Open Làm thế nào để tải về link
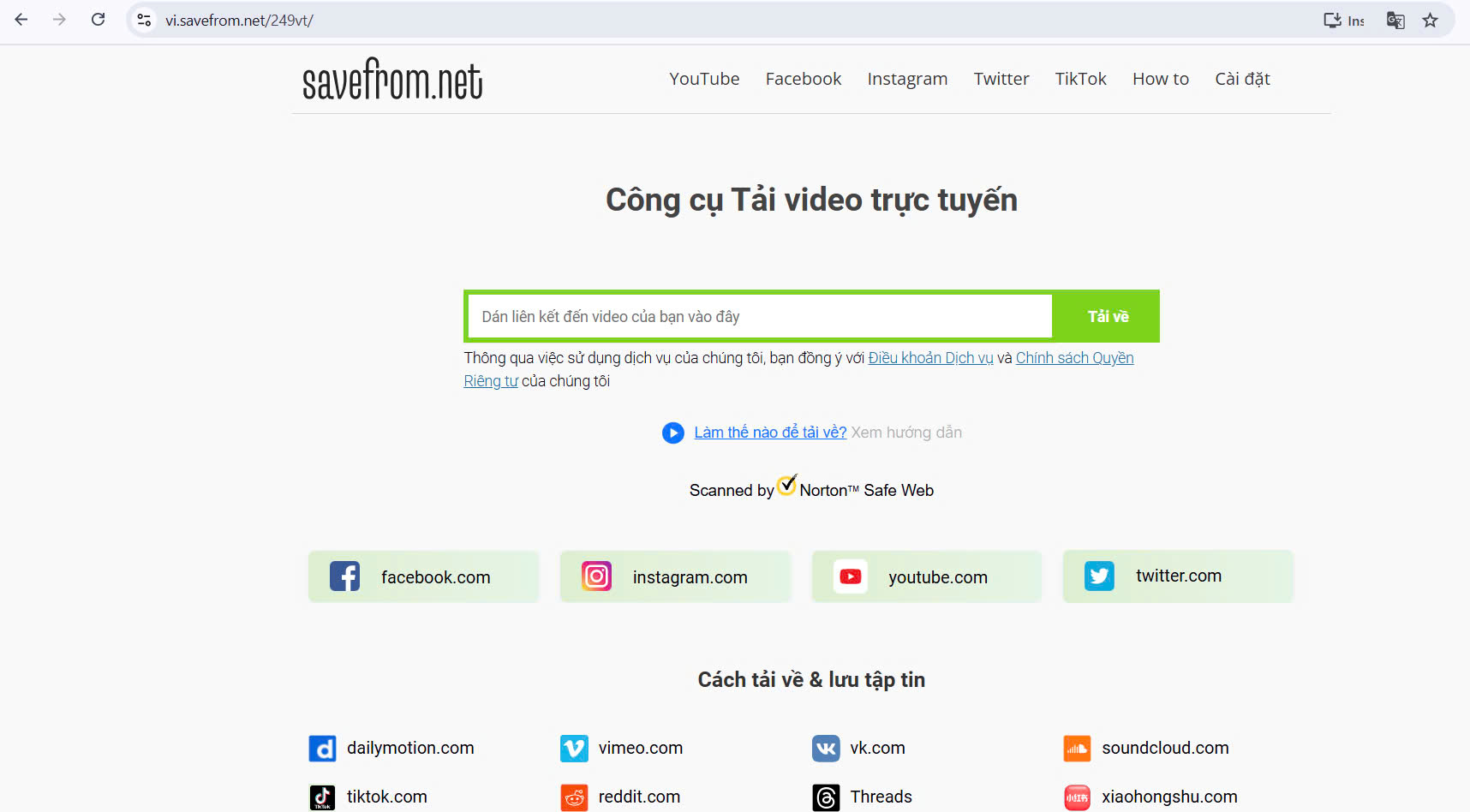This screenshot has height=812, width=1470. [x=769, y=433]
